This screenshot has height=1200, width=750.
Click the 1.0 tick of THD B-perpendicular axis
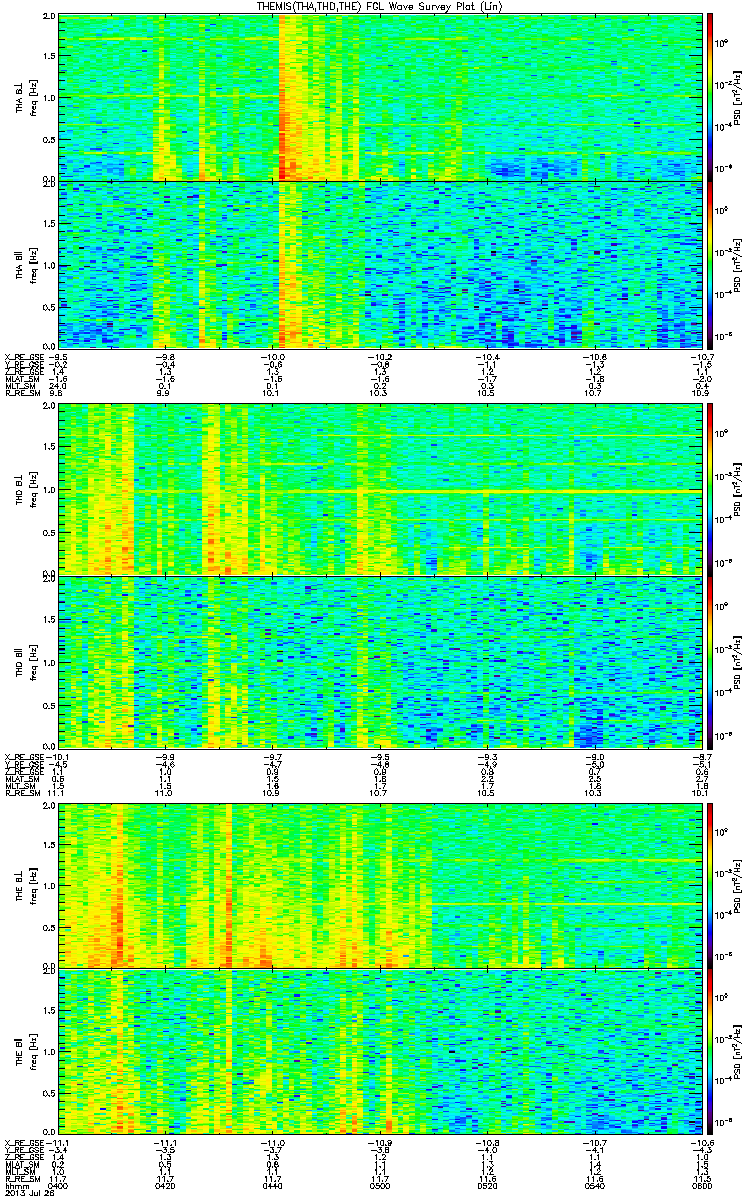pos(48,490)
